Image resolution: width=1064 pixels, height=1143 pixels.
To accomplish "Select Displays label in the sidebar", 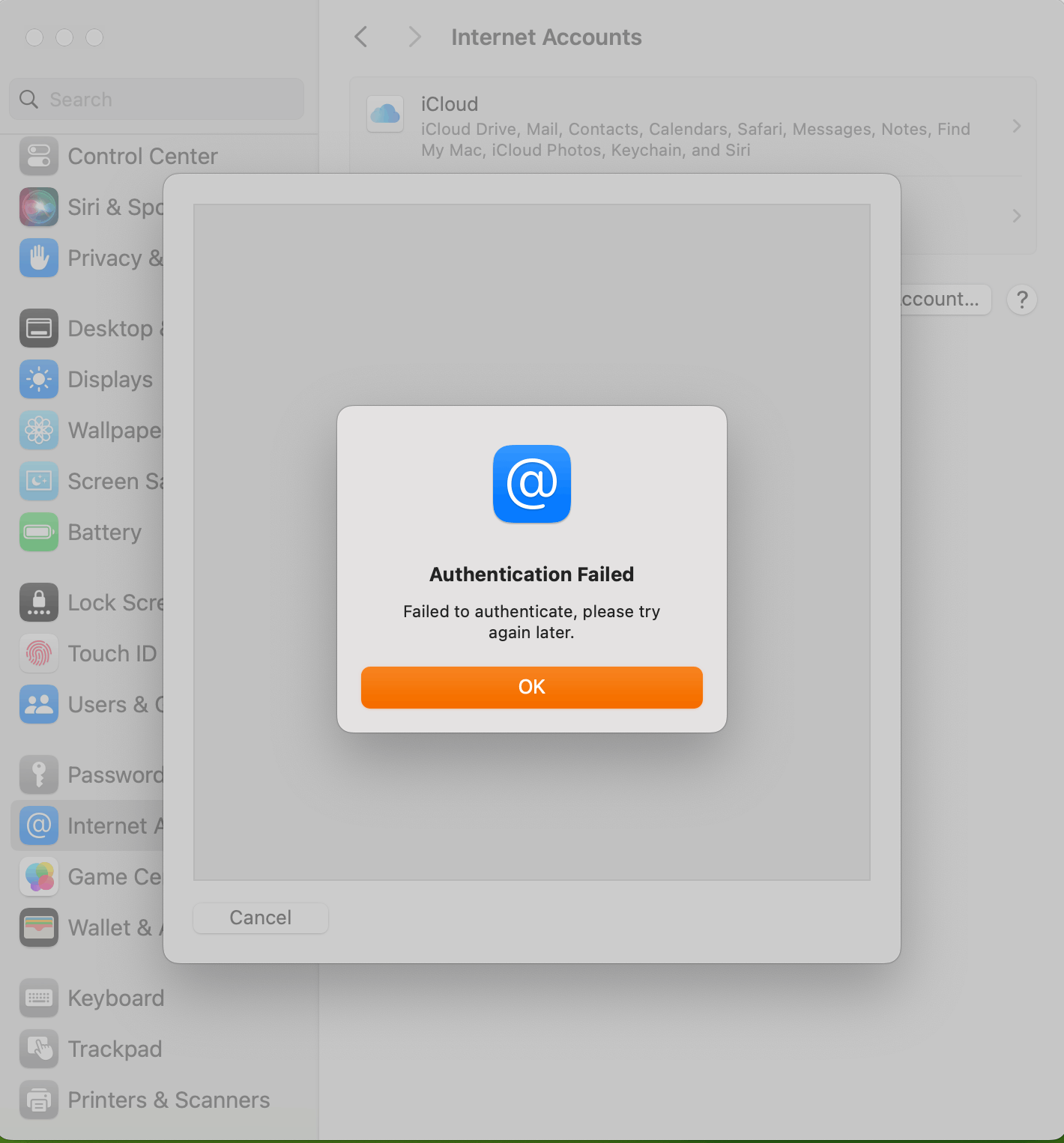I will [110, 379].
